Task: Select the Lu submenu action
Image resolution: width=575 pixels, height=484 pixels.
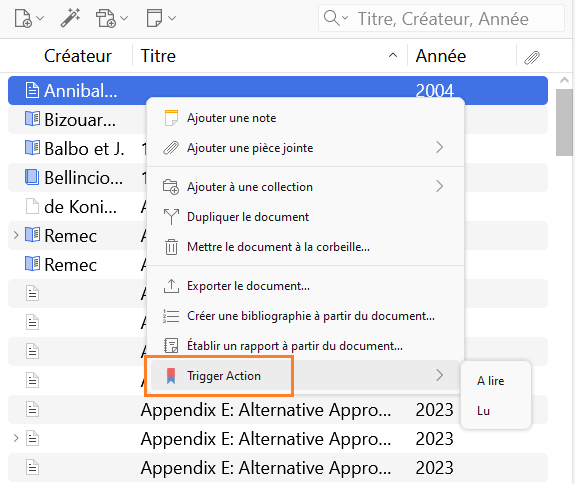Action: [495, 411]
